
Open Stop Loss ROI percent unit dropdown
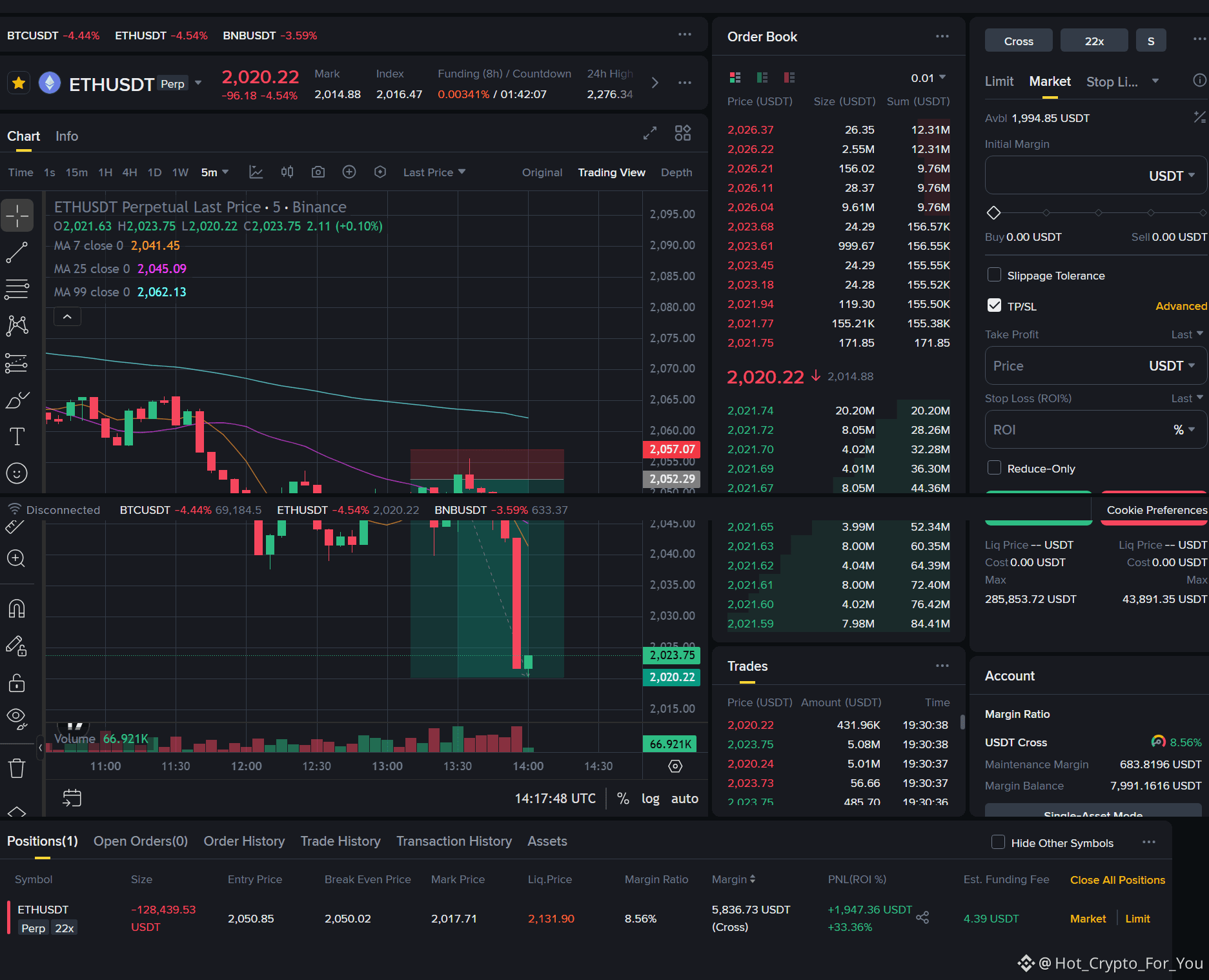point(1184,430)
